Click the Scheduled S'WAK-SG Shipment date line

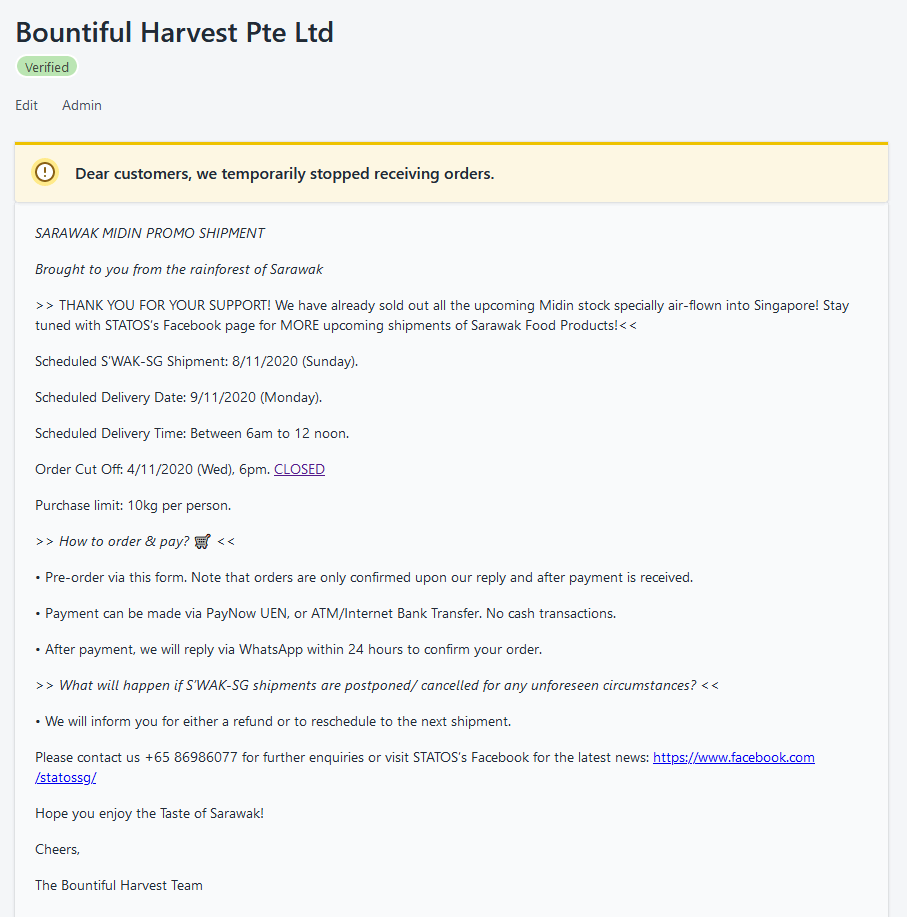pos(196,361)
